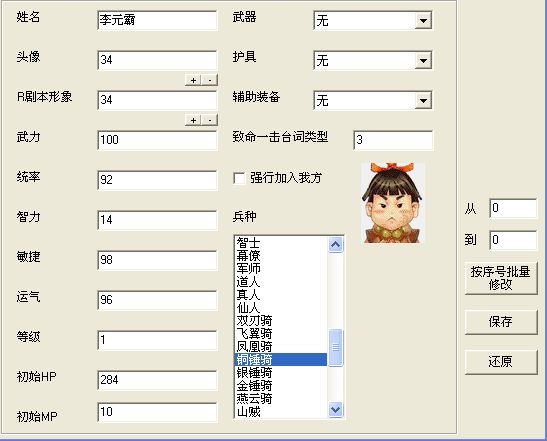Image resolution: width=547 pixels, height=441 pixels.
Task: Click the scroll-down arrow of 兵种 list
Action: click(x=336, y=409)
